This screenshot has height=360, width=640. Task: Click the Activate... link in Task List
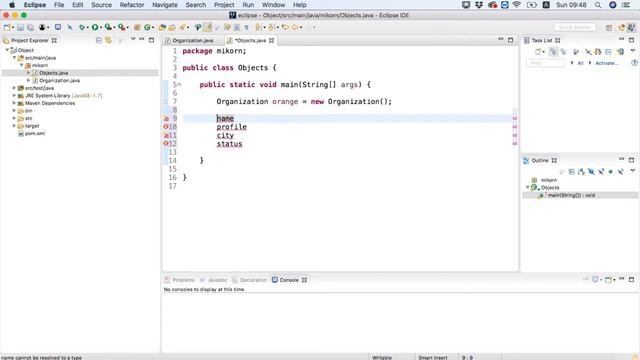pos(607,63)
